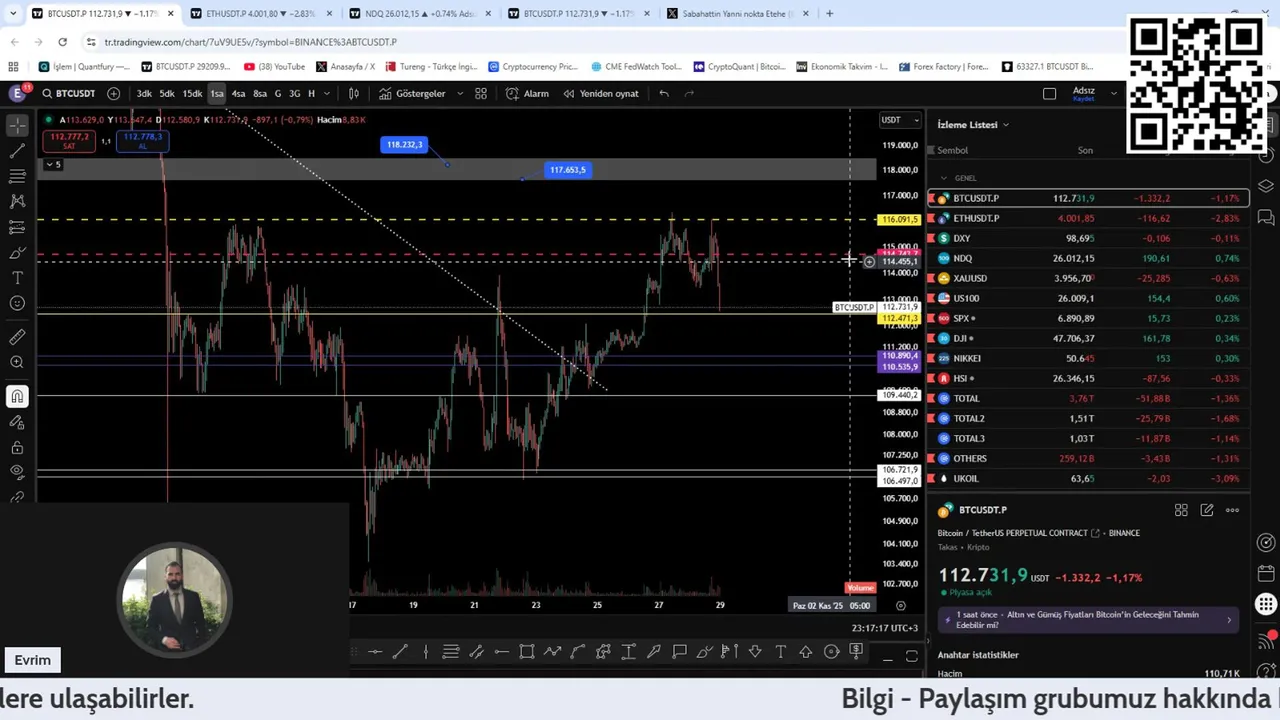This screenshot has height=720, width=1280.
Task: Select the arrow up marker in bottom toolbar
Action: click(x=806, y=652)
